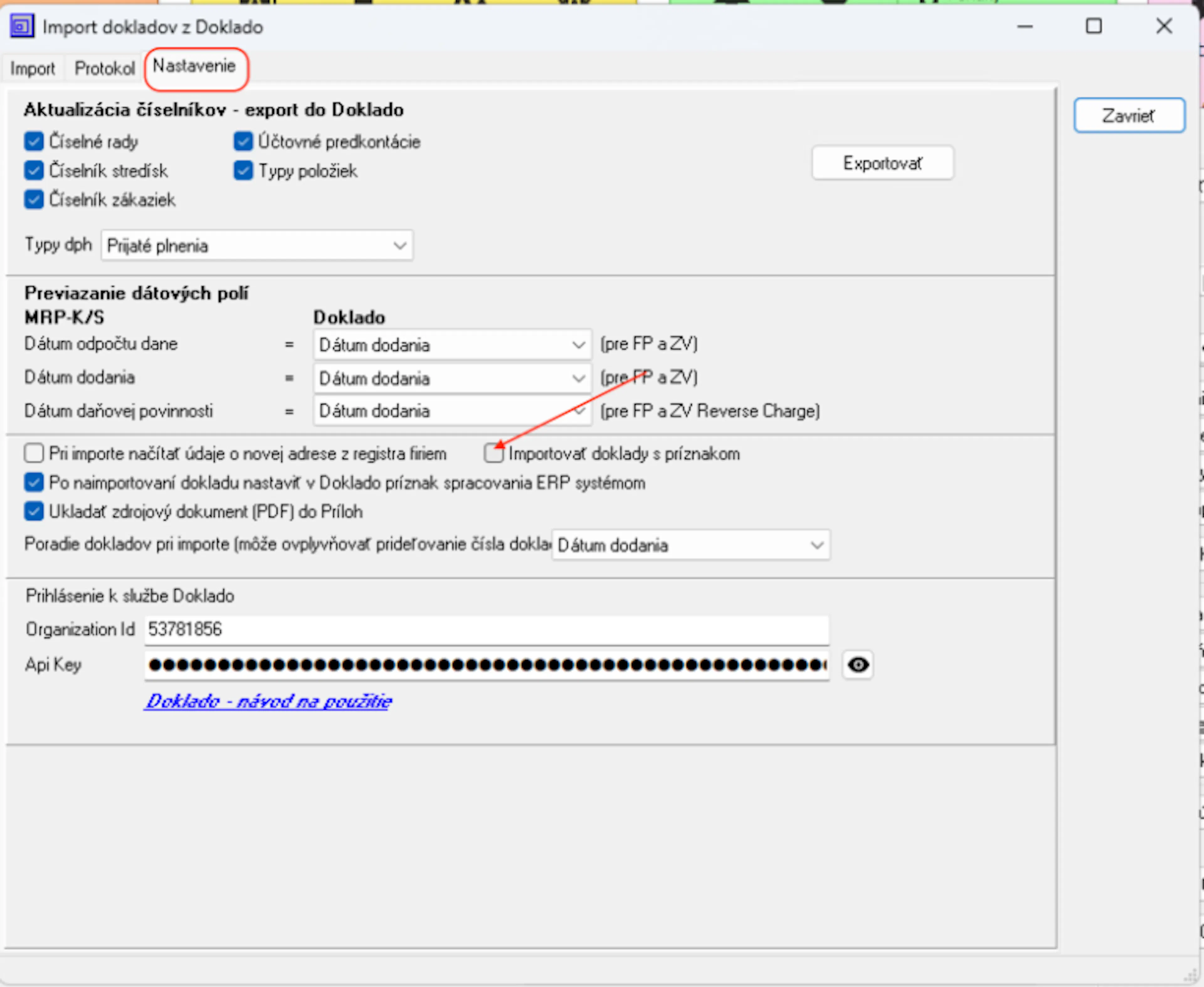This screenshot has height=987, width=1204.
Task: Open the Dátum dodania mapping combo box
Action: click(x=453, y=378)
